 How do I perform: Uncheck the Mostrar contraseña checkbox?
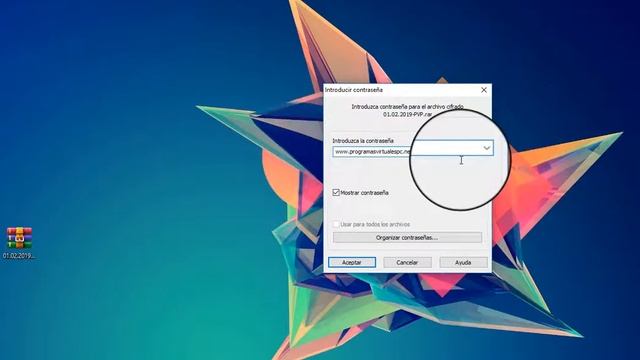pyautogui.click(x=336, y=192)
